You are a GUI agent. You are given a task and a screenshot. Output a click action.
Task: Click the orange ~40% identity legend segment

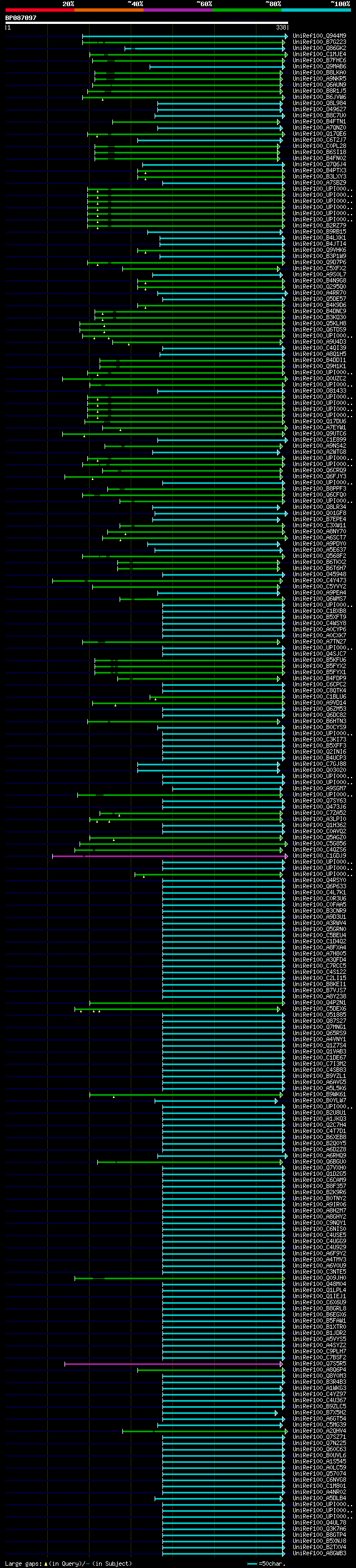click(109, 10)
